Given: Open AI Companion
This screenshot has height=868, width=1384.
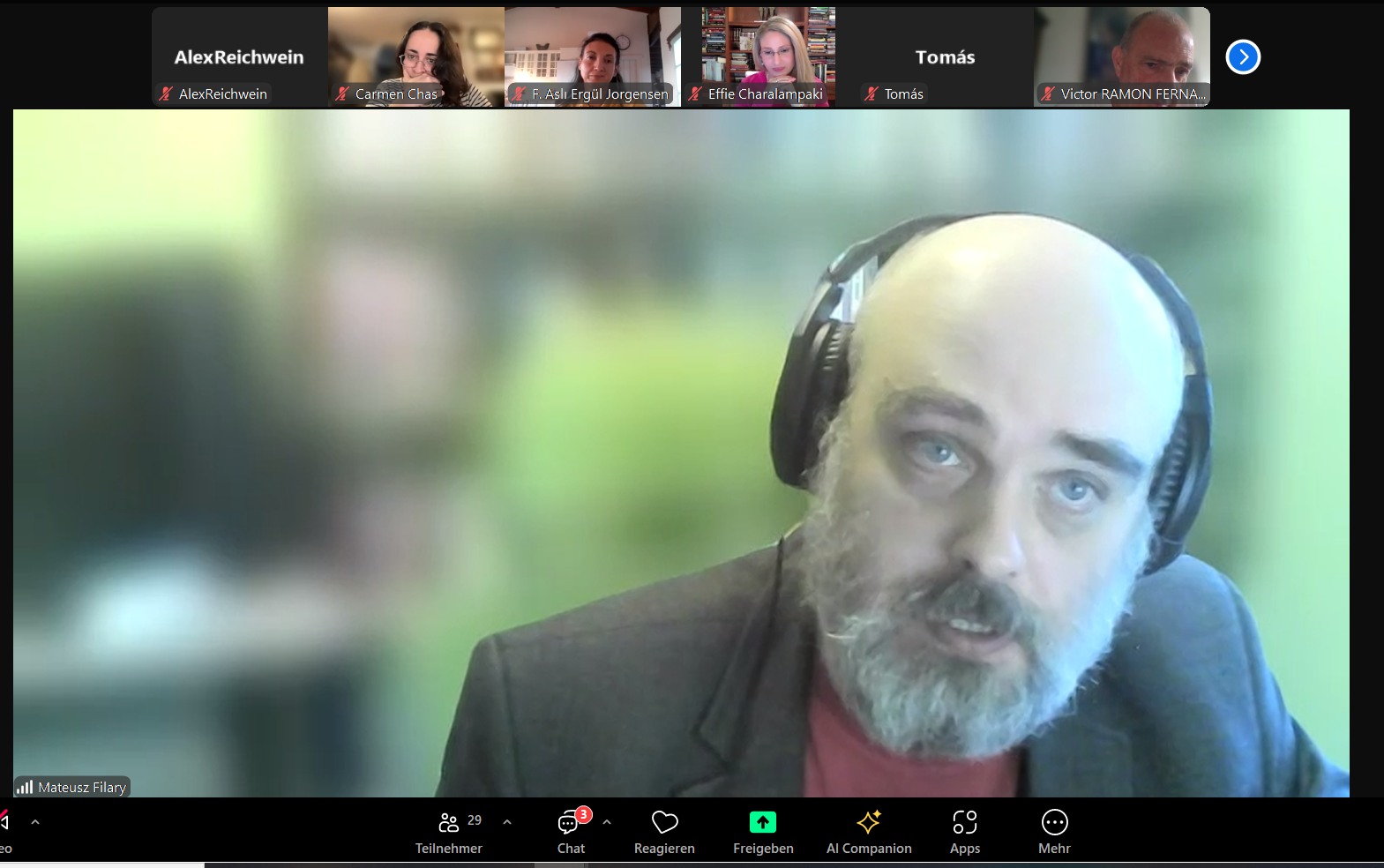Looking at the screenshot, I should [869, 823].
